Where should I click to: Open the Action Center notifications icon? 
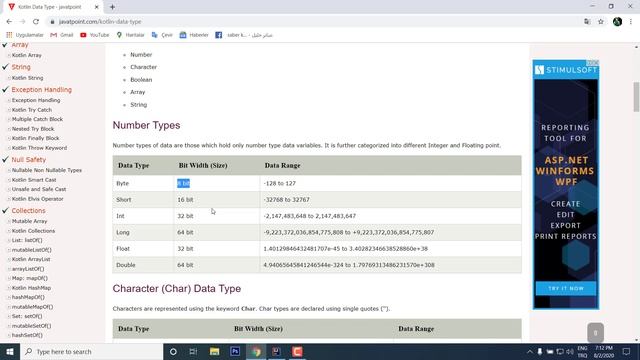[627, 351]
